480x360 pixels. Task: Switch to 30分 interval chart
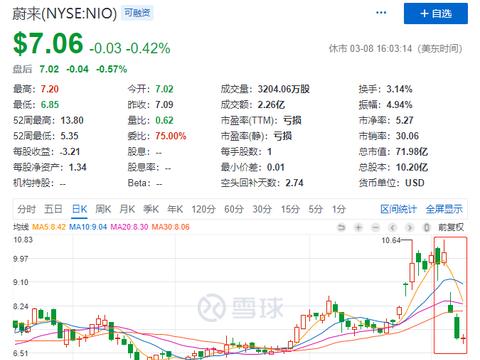pyautogui.click(x=262, y=209)
